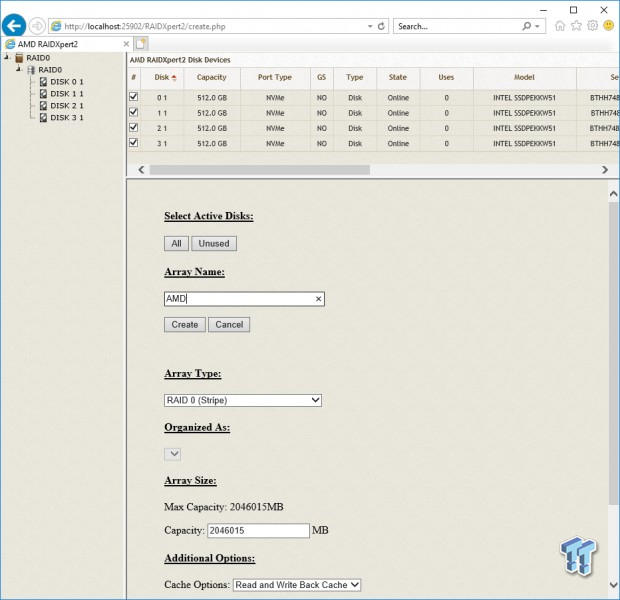Click the search magnifier icon
Viewport: 620px width, 600px height.
point(526,26)
